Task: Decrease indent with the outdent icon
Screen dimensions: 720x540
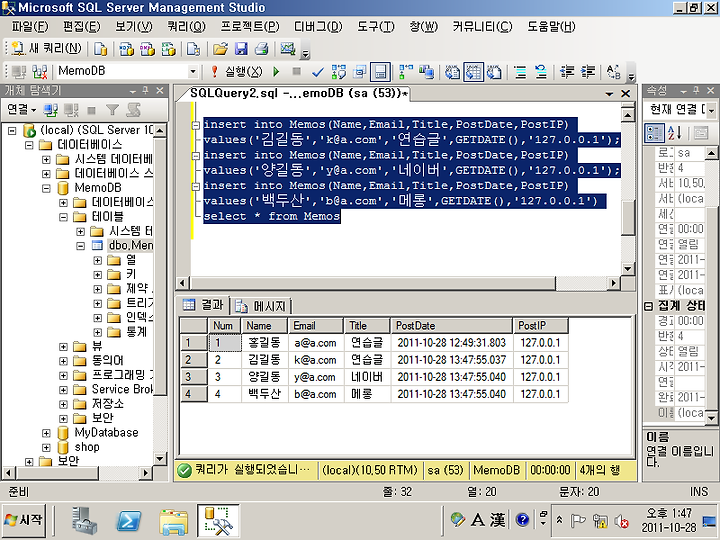Action: (x=567, y=72)
